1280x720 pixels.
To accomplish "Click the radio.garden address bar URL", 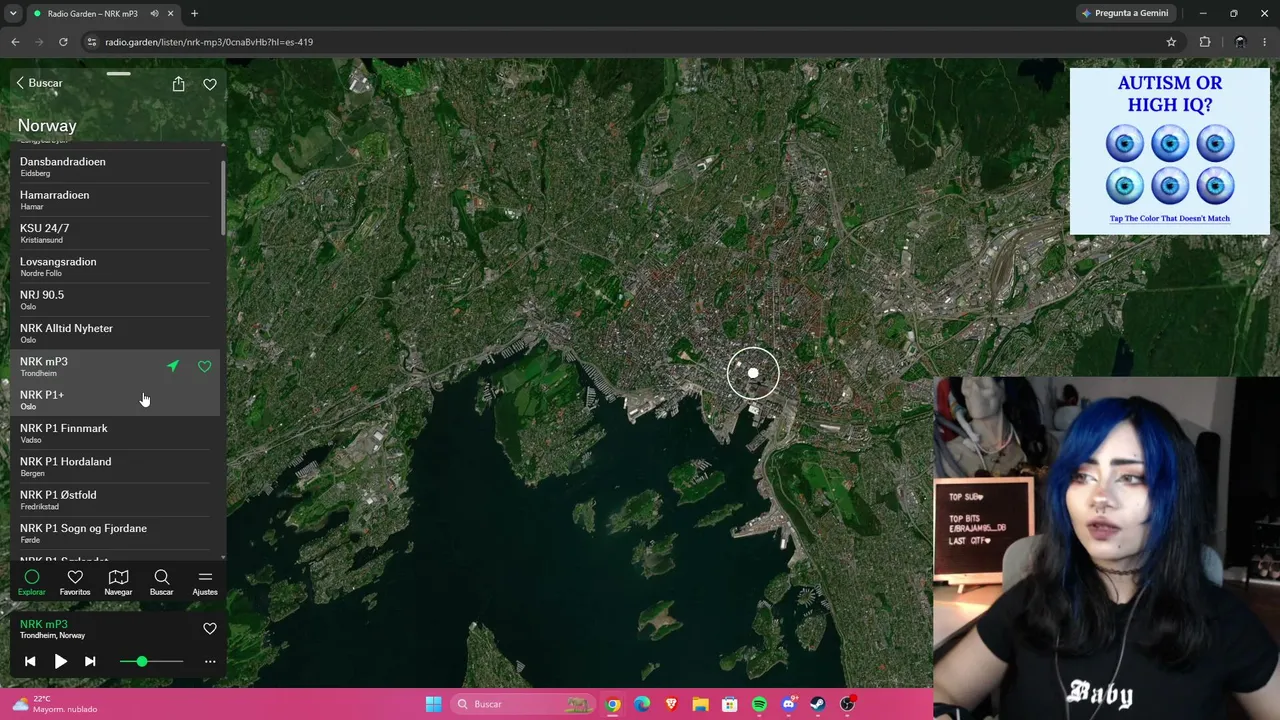I will [209, 42].
